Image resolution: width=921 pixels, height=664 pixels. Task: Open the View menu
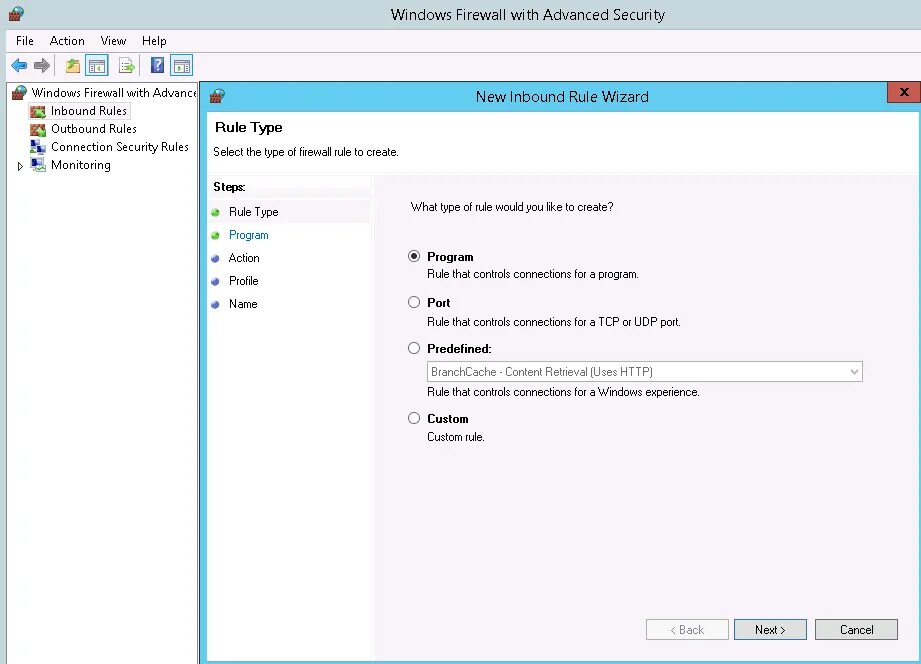[x=113, y=41]
